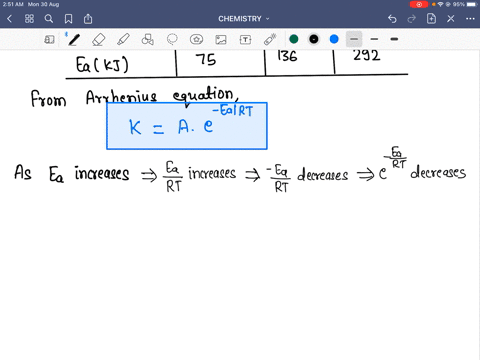Open the three-dots more options menu
Image resolution: width=480 pixels, height=360 pixels.
(x=470, y=19)
